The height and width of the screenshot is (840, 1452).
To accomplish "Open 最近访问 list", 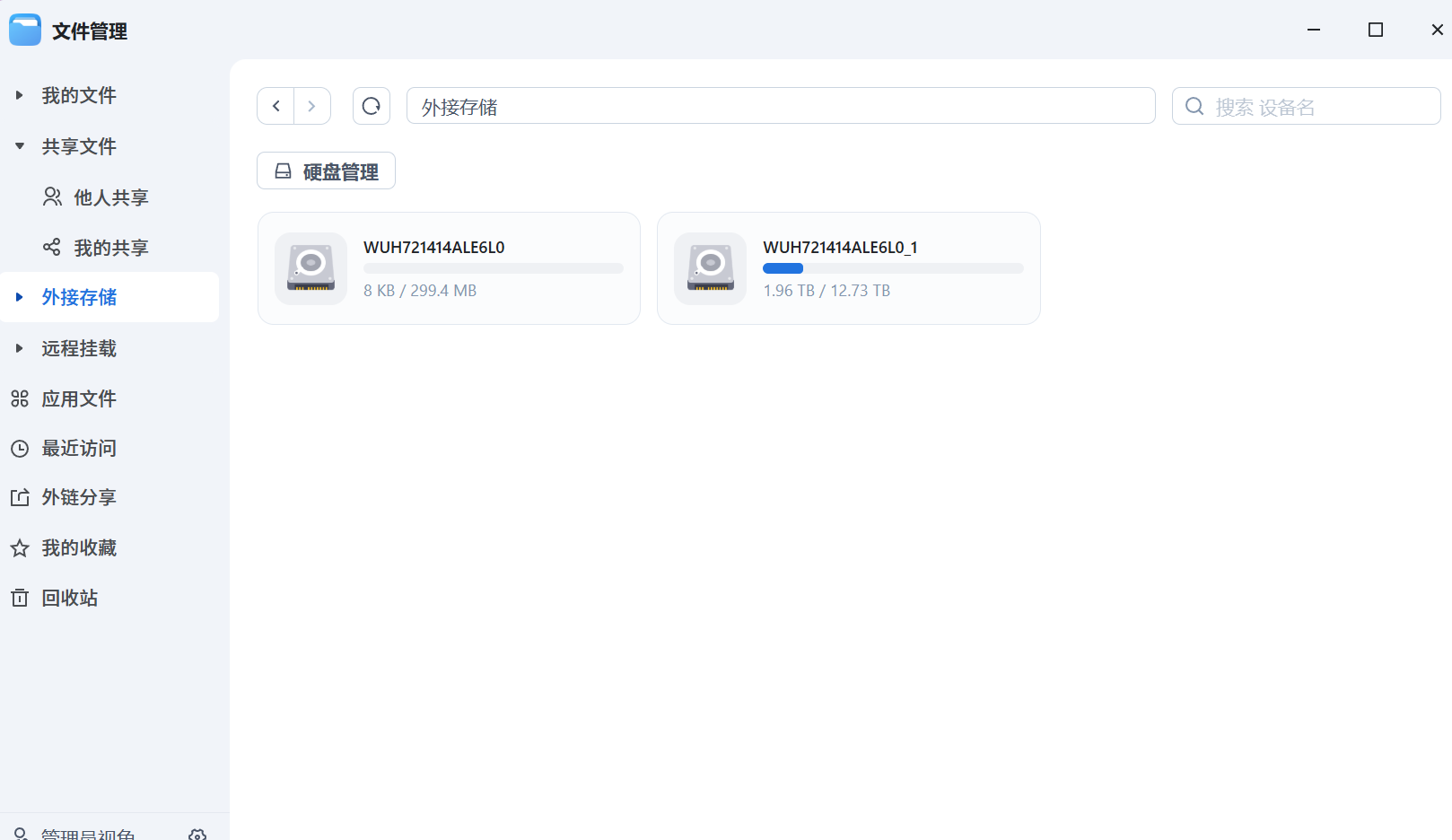I will click(79, 448).
